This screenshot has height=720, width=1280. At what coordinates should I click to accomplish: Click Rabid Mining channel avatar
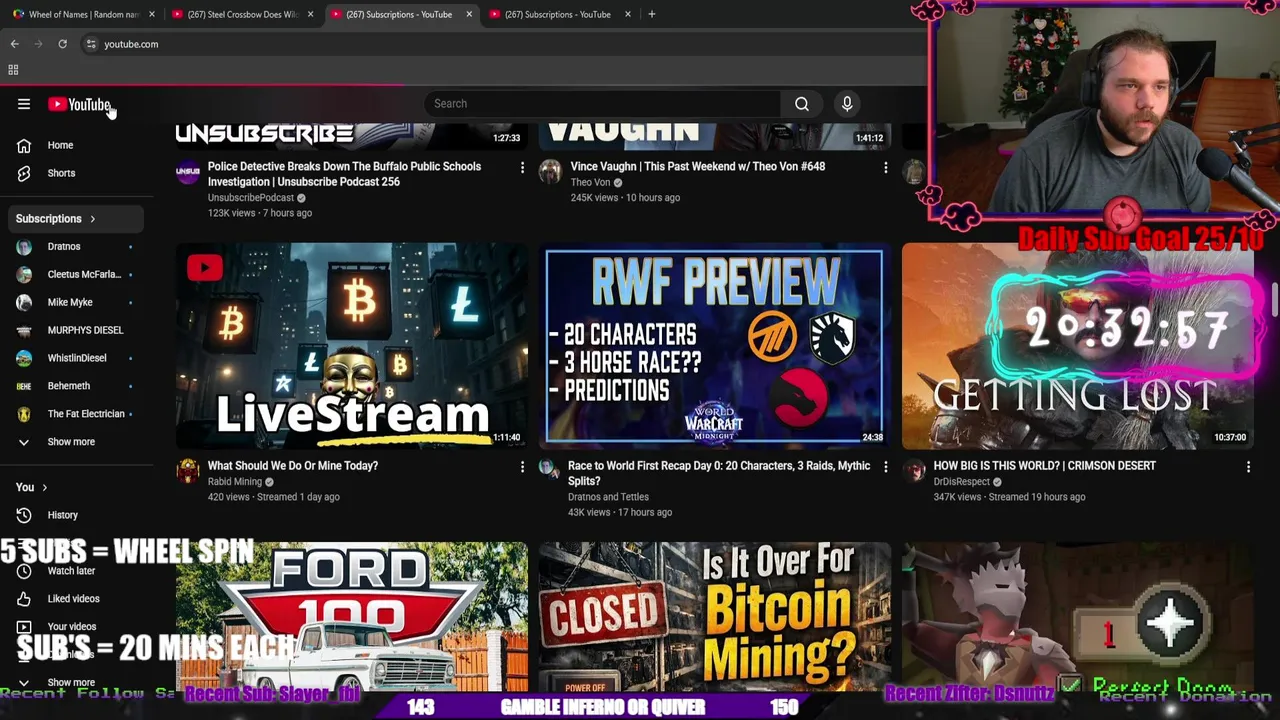coord(188,471)
